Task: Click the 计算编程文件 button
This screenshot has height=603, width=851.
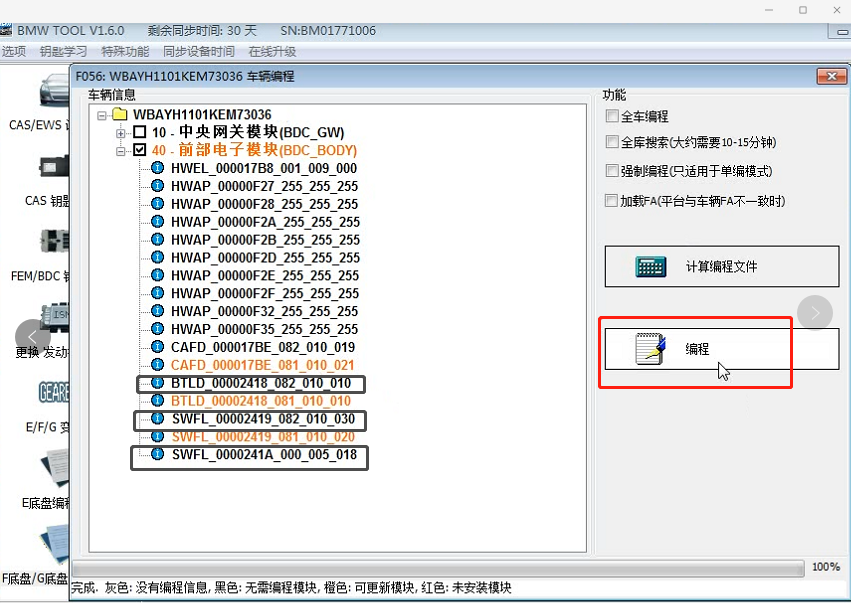Action: [721, 267]
